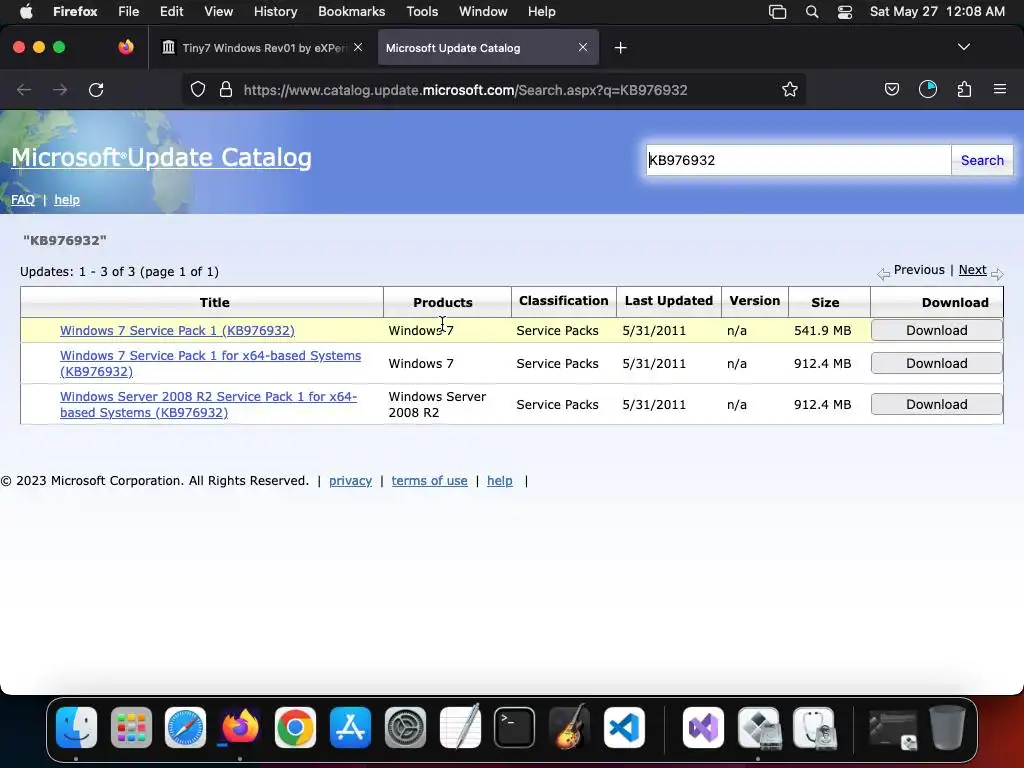
Task: Open Finder from the Dock
Action: pos(76,727)
